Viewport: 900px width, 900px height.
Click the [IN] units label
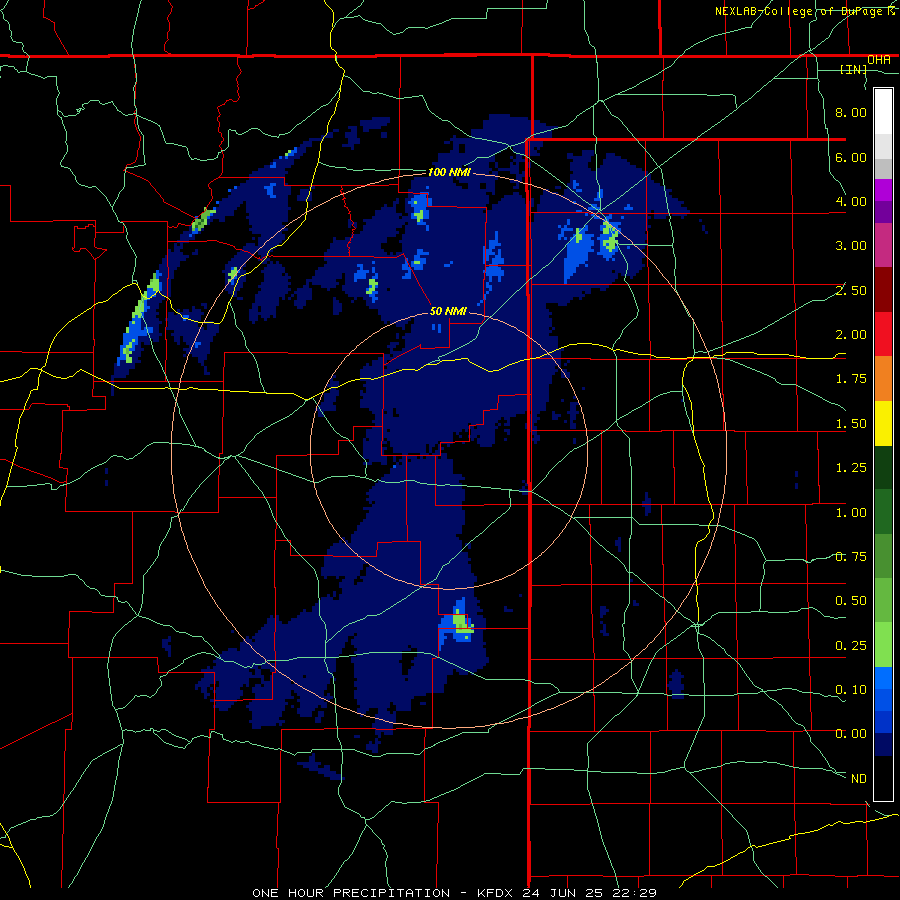tap(854, 69)
